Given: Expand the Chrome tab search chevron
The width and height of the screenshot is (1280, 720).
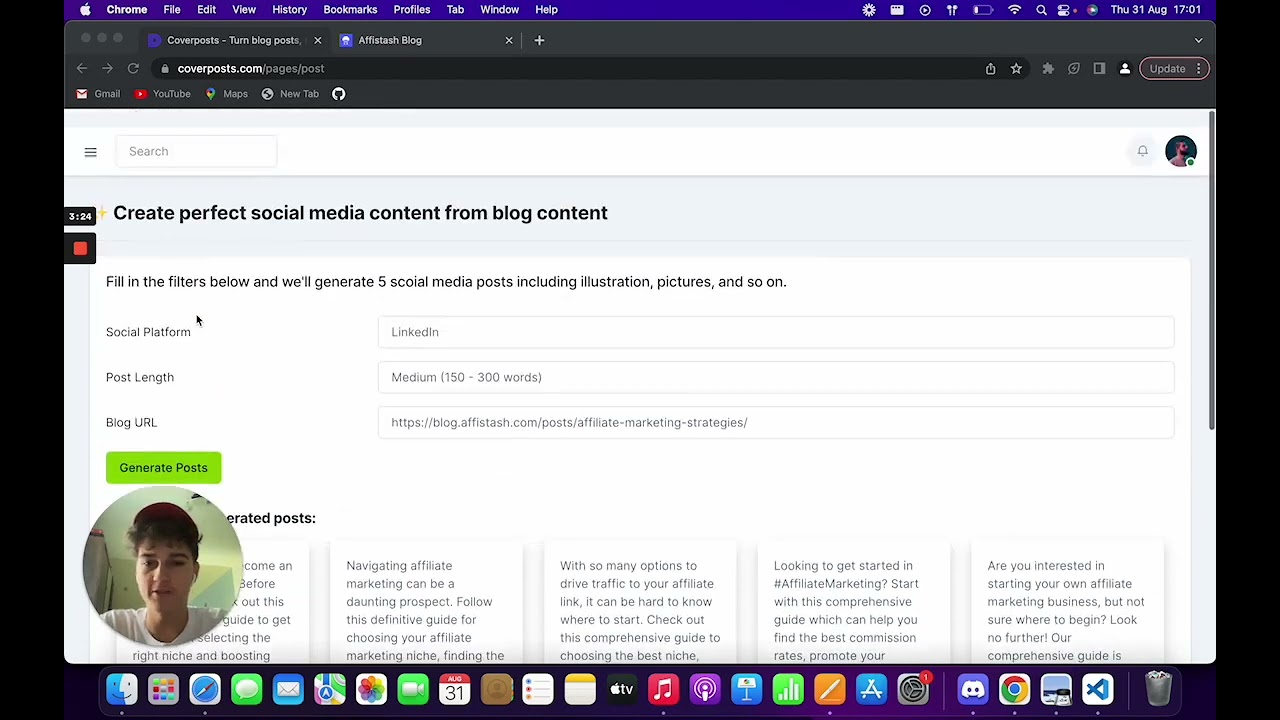Looking at the screenshot, I should [x=1198, y=40].
